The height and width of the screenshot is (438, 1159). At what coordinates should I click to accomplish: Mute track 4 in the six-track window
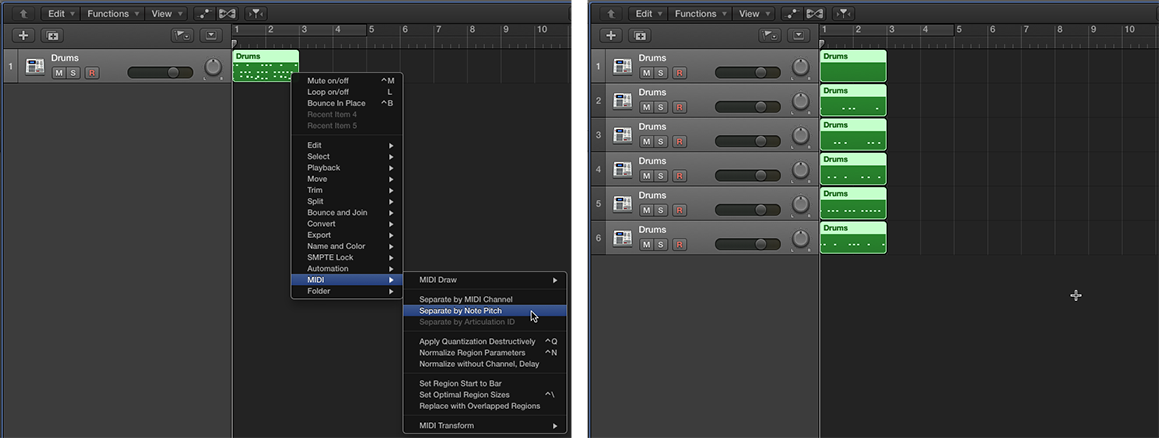pyautogui.click(x=646, y=176)
